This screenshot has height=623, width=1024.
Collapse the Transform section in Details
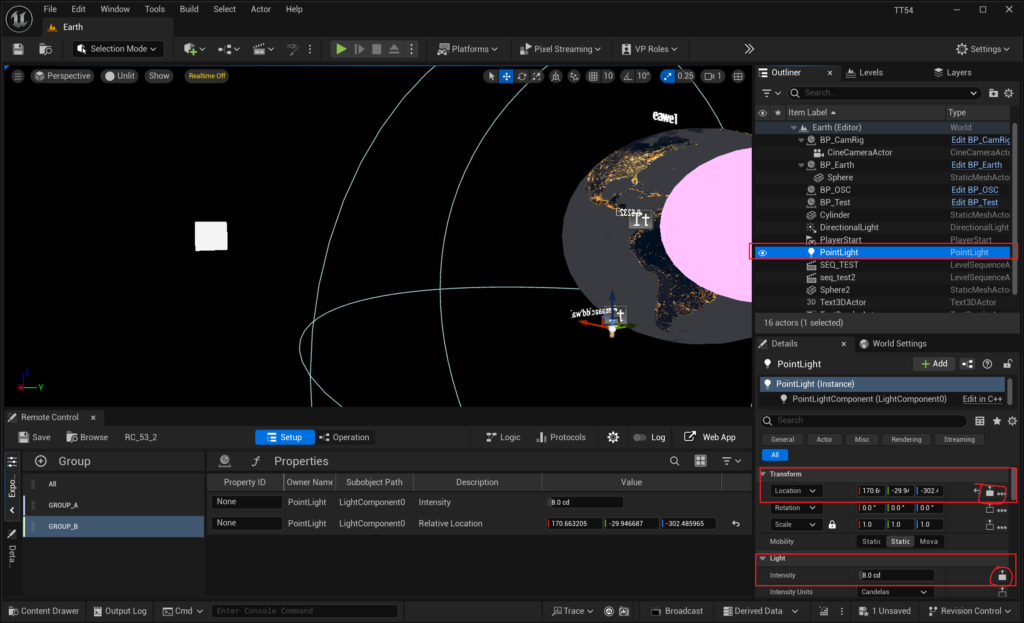[763, 474]
